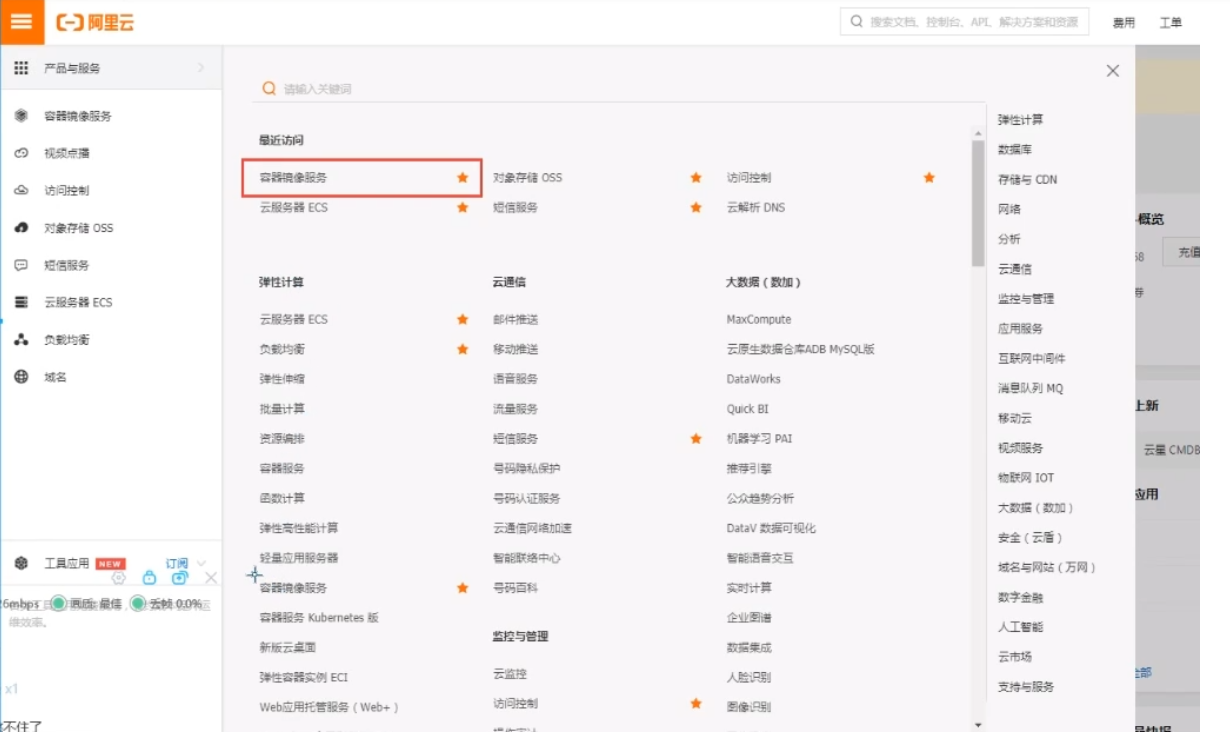Open DataV 数据可视化 link

(x=771, y=528)
